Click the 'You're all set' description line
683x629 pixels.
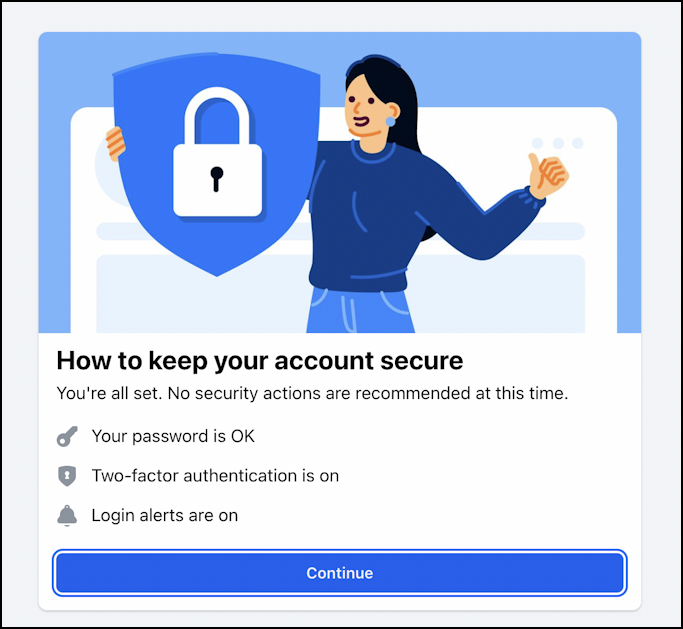pyautogui.click(x=312, y=393)
